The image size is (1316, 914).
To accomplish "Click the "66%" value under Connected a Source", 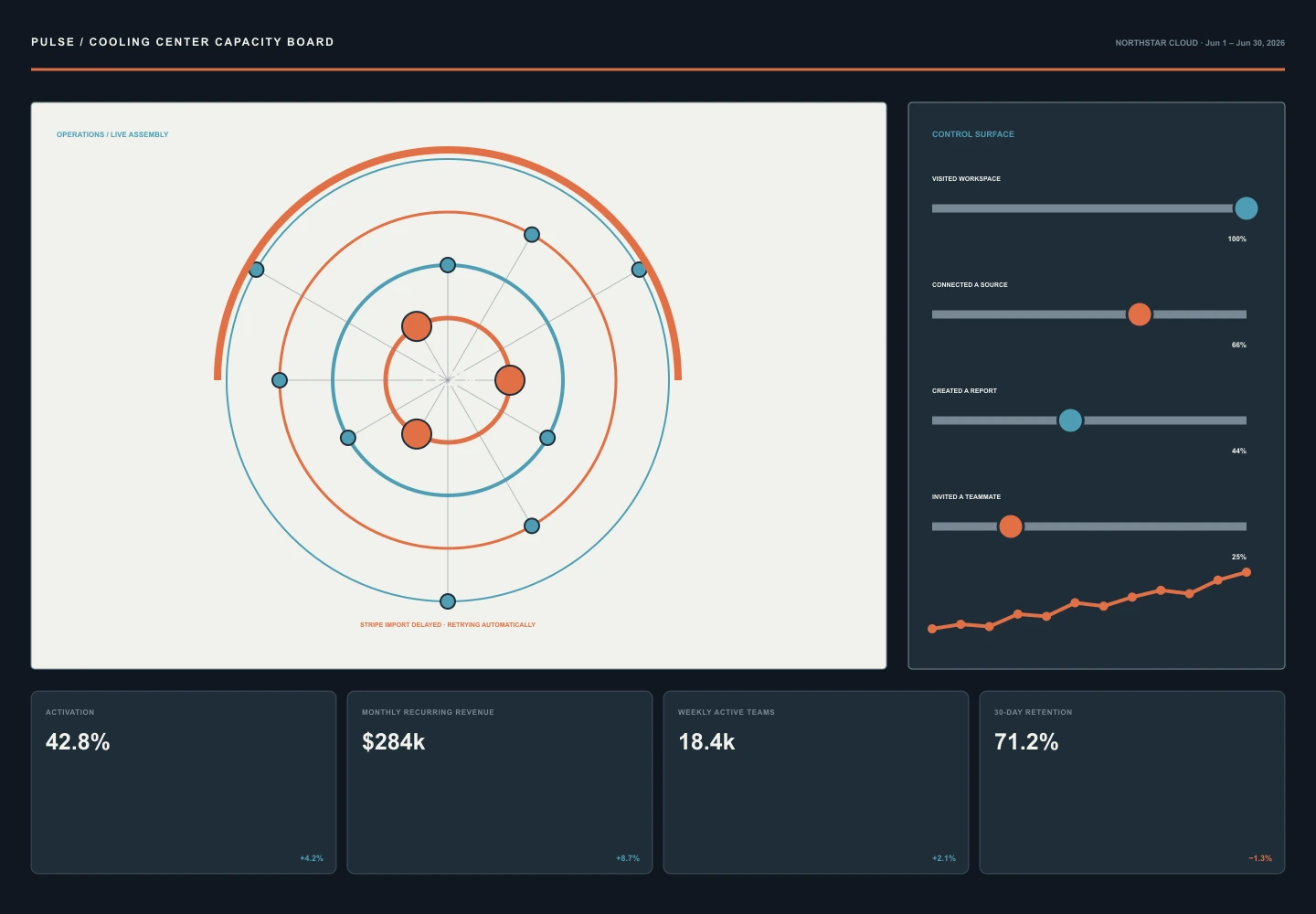I will pos(1239,345).
